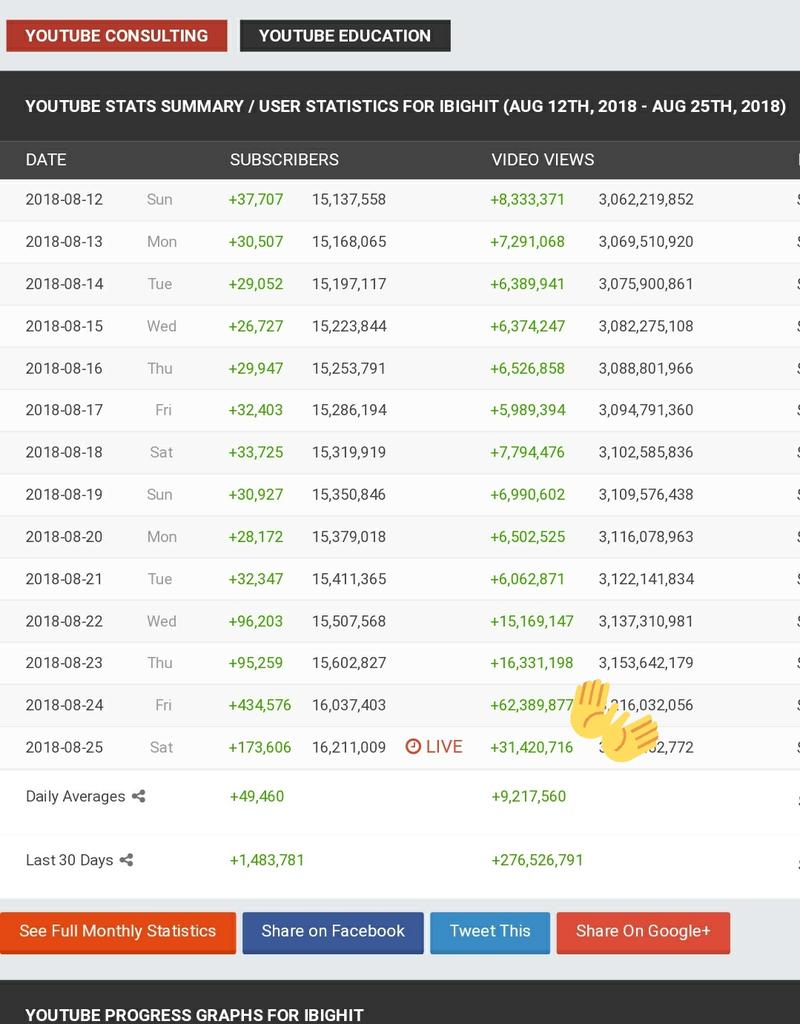
Task: Select date 2018-08-25 cell
Action: click(x=64, y=747)
